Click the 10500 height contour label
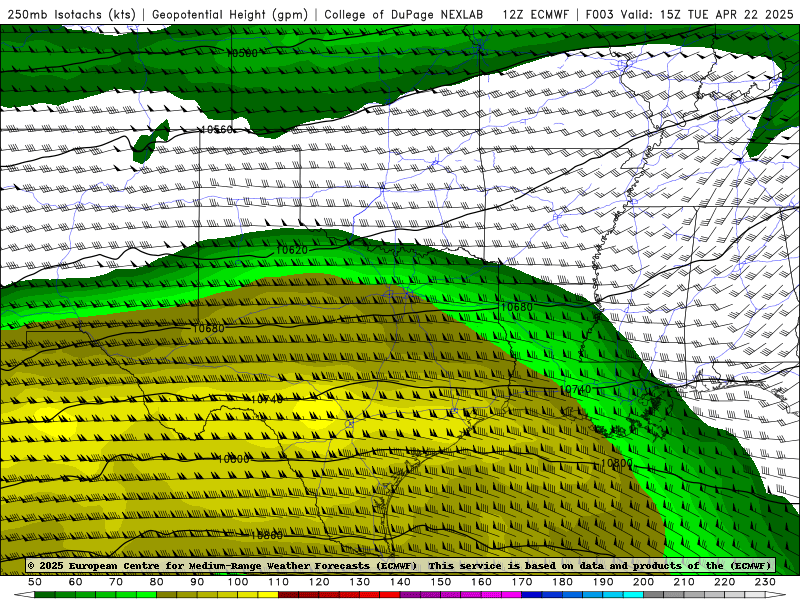 pyautogui.click(x=242, y=53)
